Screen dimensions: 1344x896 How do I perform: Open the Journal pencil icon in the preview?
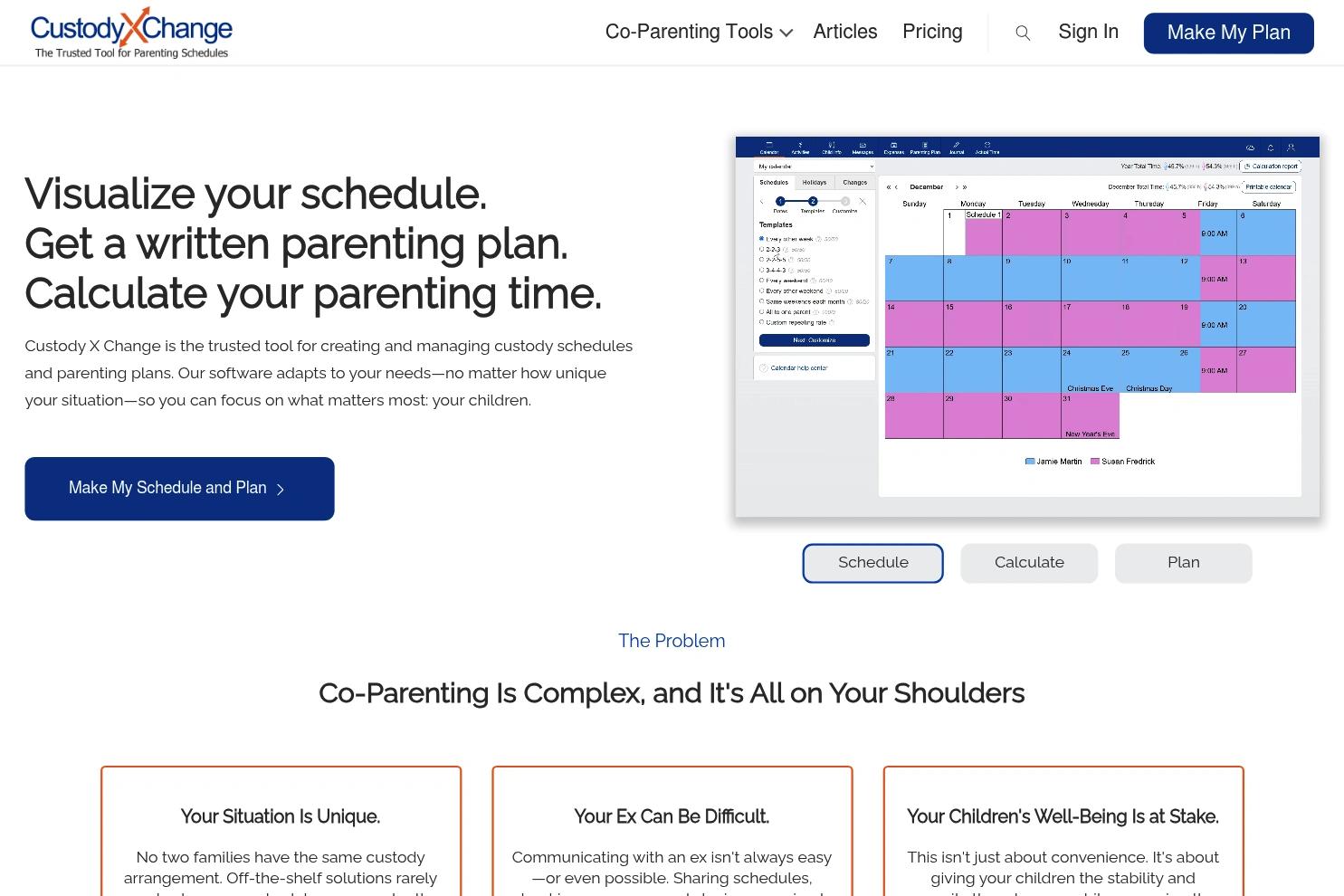coord(956,145)
